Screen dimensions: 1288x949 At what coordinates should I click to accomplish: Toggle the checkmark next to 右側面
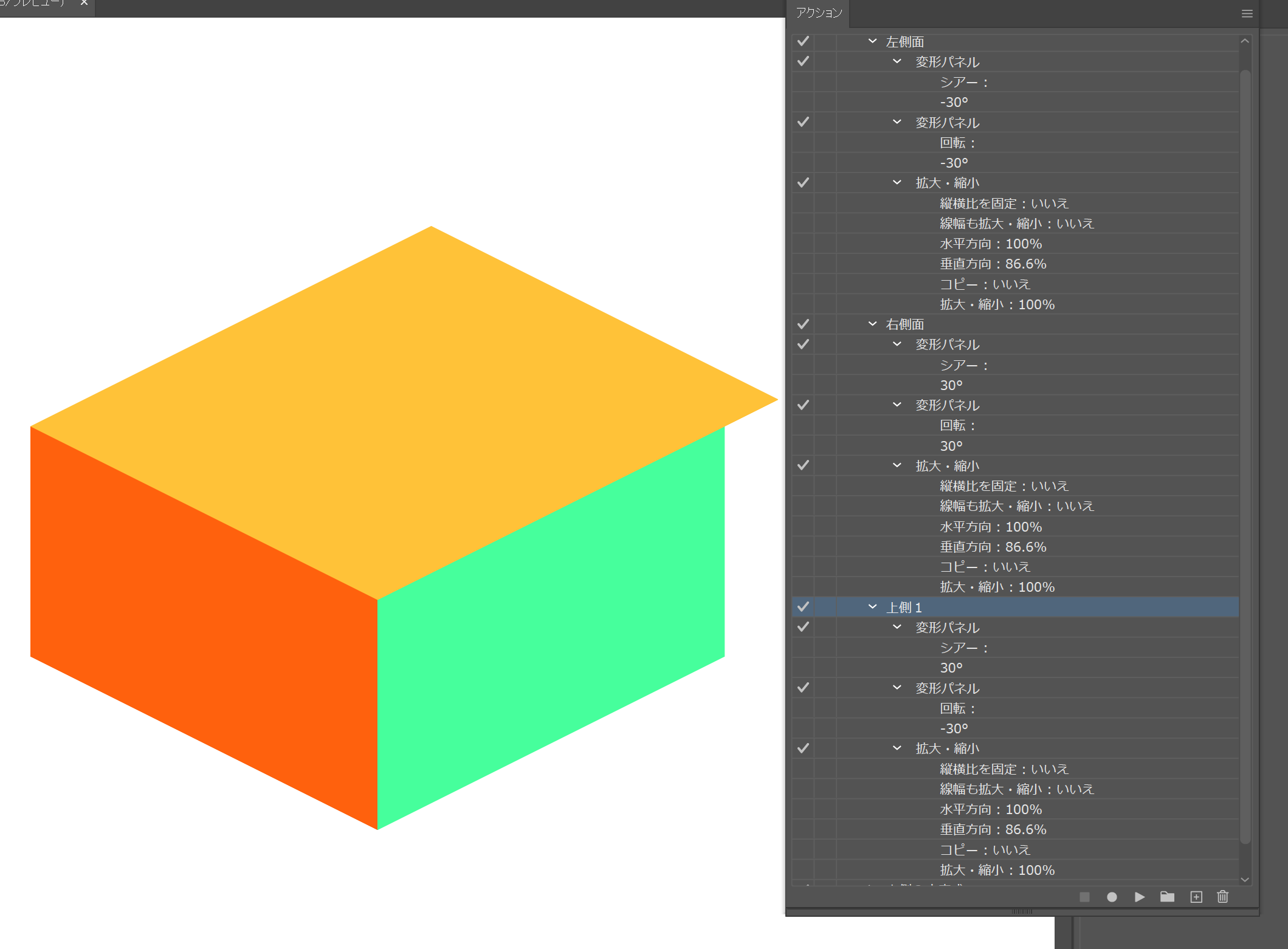pos(803,324)
